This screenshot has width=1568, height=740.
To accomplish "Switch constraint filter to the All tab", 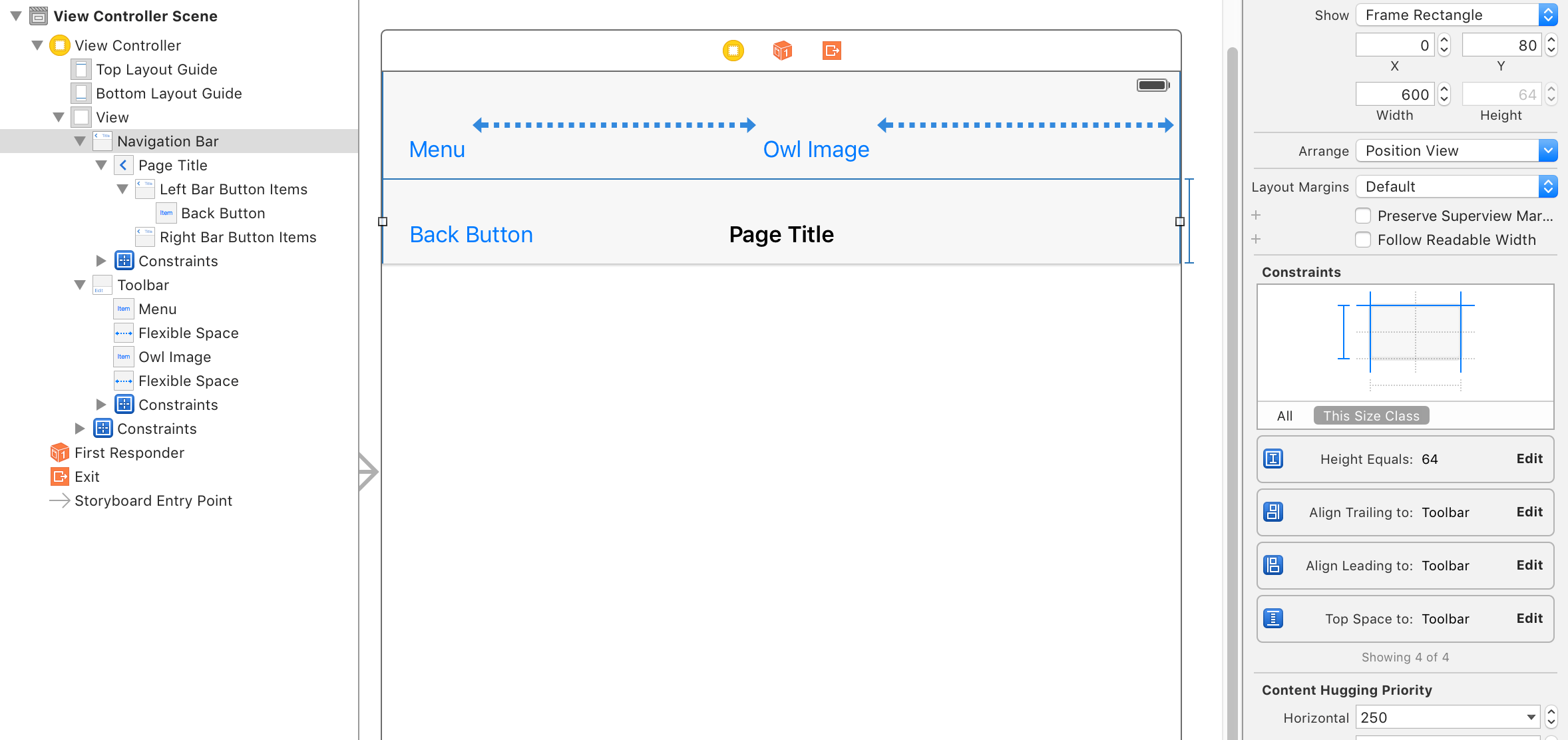I will (x=1284, y=415).
